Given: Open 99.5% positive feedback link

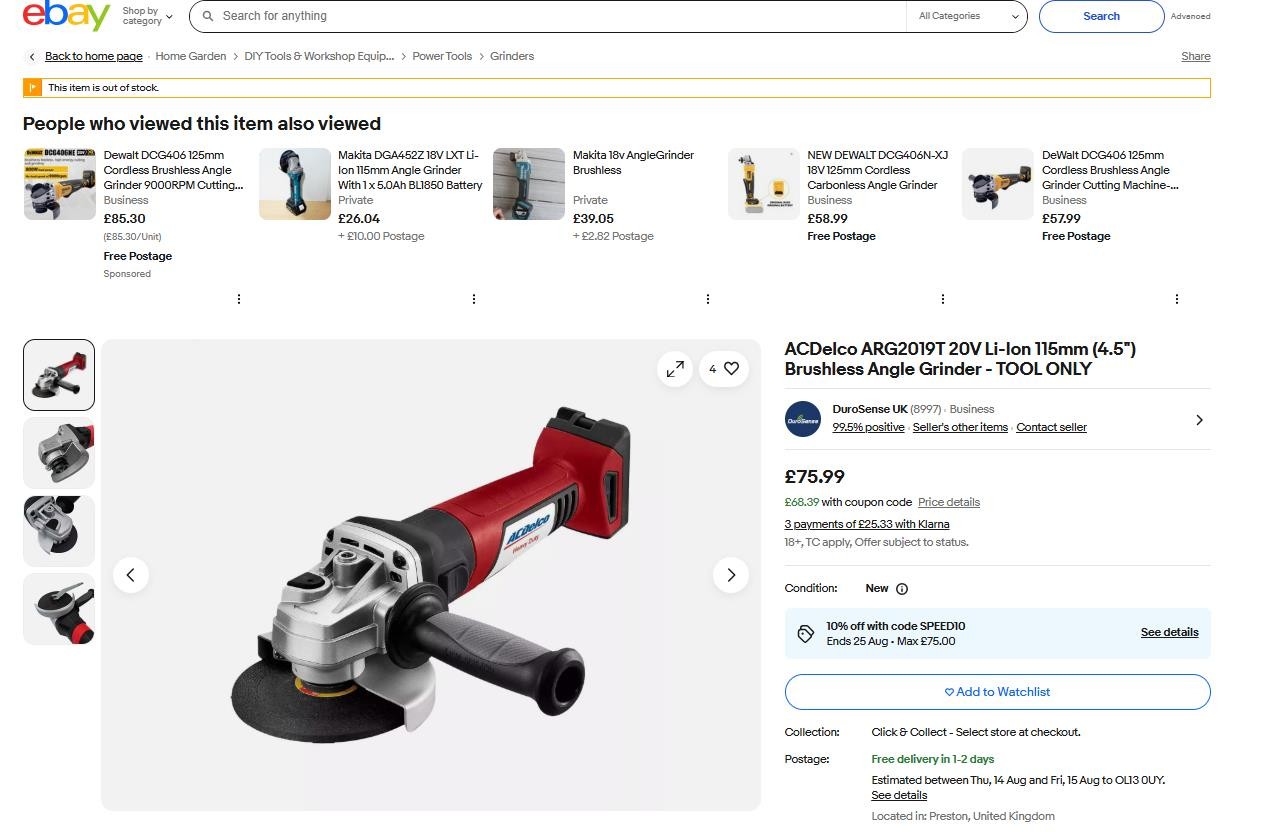Looking at the screenshot, I should [x=868, y=427].
